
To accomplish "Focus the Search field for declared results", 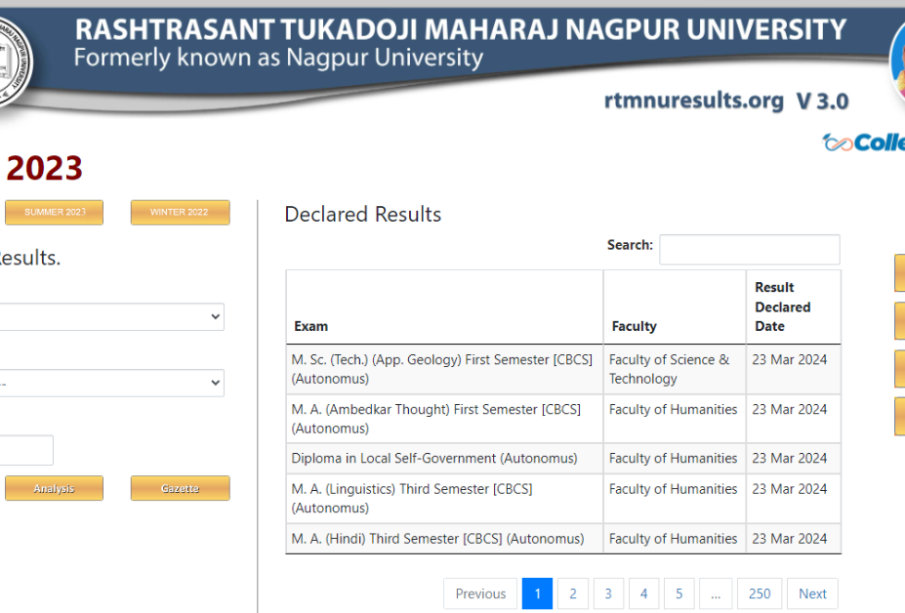I will (749, 249).
